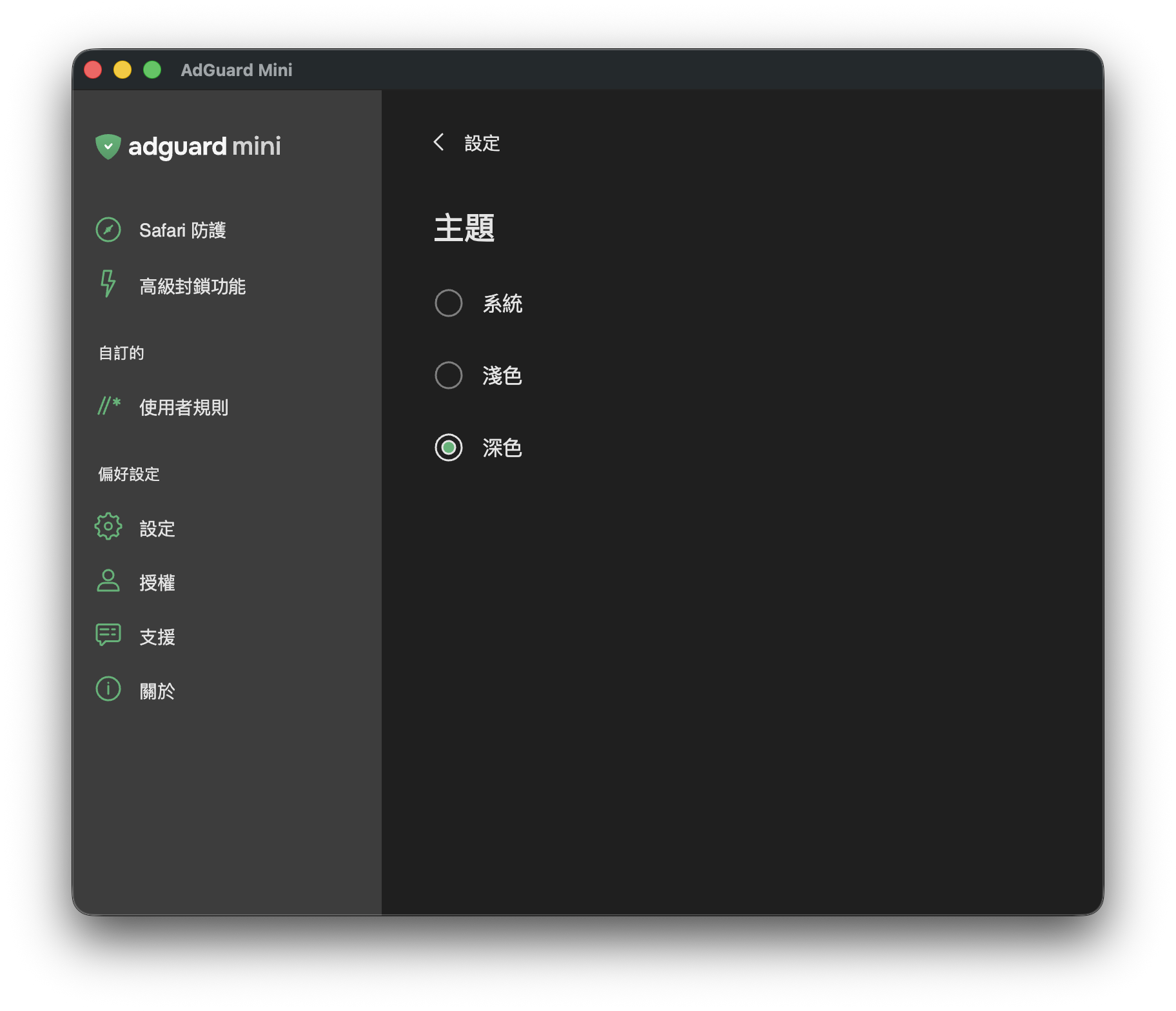Viewport: 1176px width, 1011px height.
Task: Click the 使用者規則 slash-asterisk icon
Action: [x=109, y=406]
